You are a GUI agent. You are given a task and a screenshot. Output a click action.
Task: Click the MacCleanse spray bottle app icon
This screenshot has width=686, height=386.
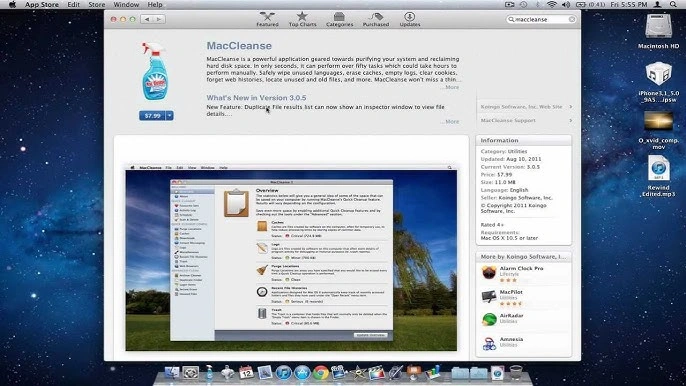pyautogui.click(x=154, y=71)
